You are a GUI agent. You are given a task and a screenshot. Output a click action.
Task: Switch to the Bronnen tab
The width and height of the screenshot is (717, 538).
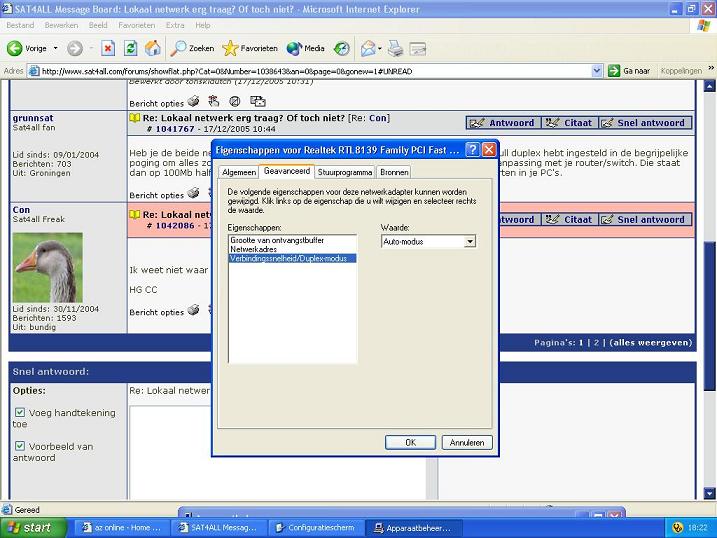[x=394, y=172]
